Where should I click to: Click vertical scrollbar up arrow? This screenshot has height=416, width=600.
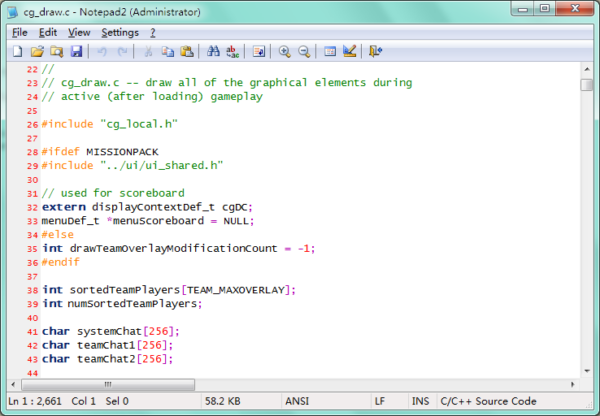587,69
